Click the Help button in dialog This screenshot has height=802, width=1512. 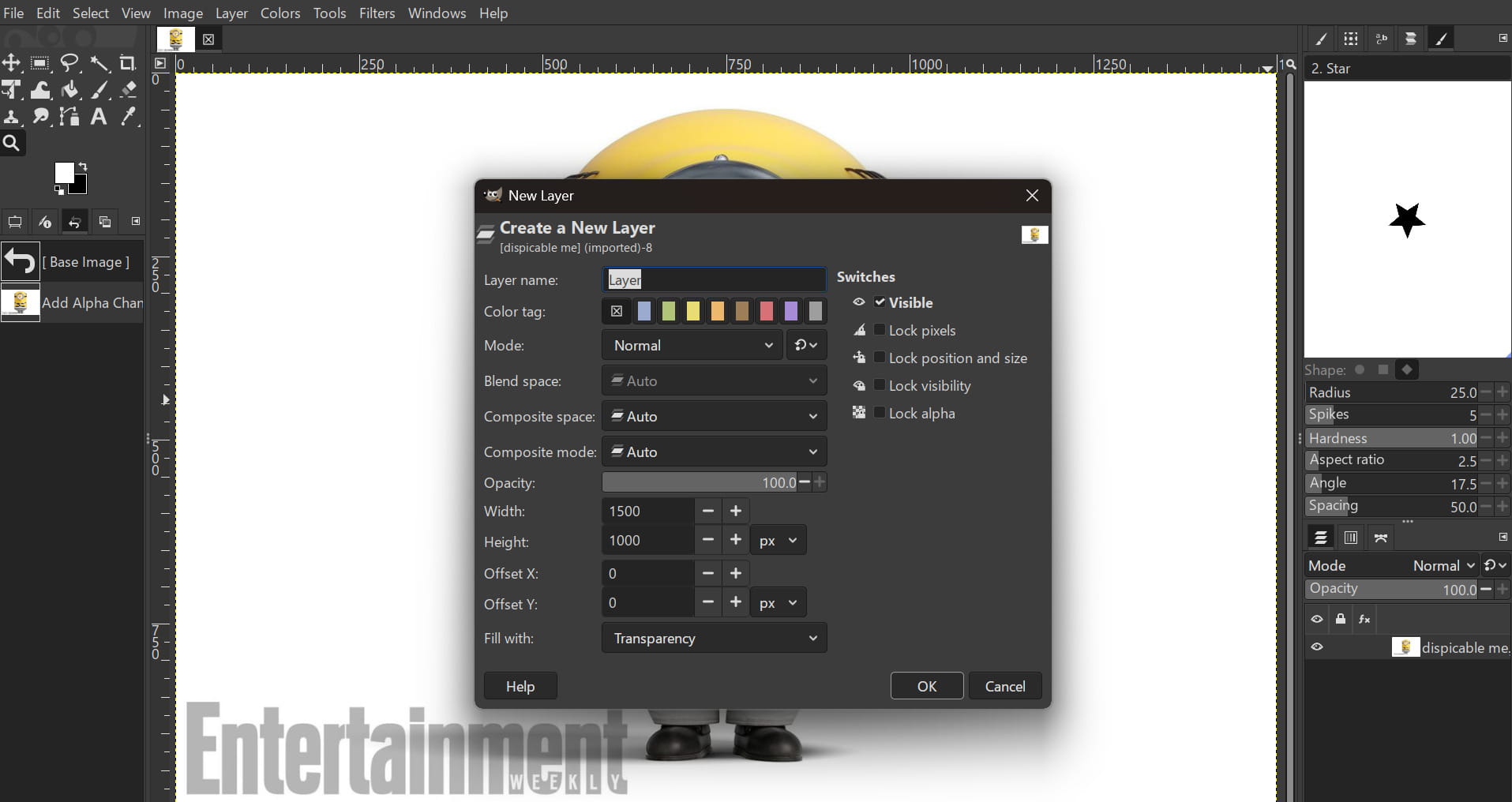pos(520,686)
